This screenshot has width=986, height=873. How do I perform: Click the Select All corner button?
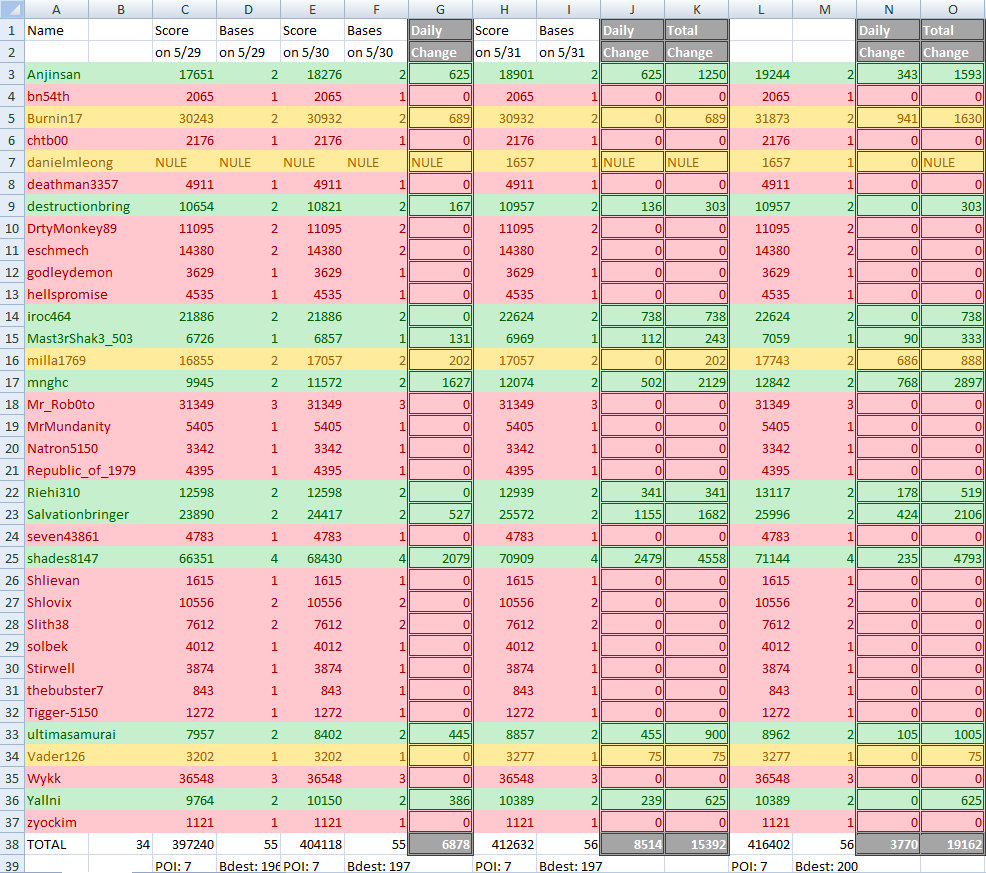coord(12,9)
